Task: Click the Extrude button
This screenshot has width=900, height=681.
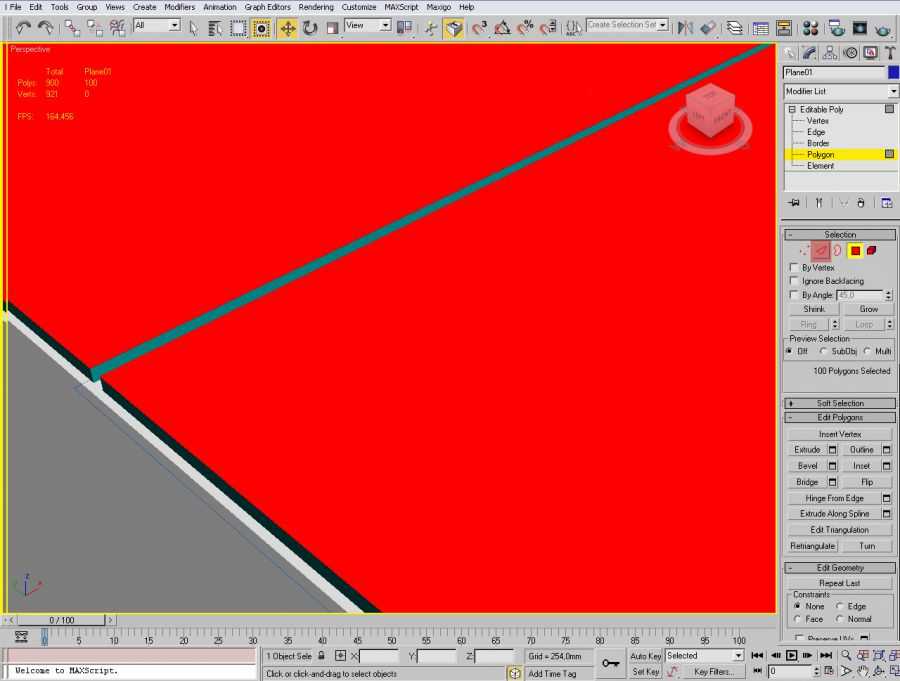Action: [x=807, y=450]
